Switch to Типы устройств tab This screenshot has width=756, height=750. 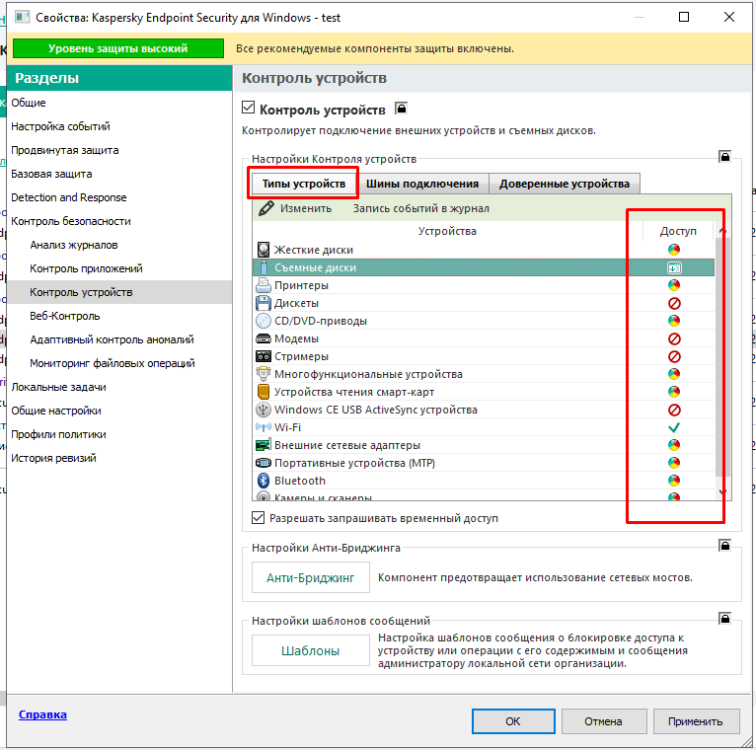coord(304,184)
